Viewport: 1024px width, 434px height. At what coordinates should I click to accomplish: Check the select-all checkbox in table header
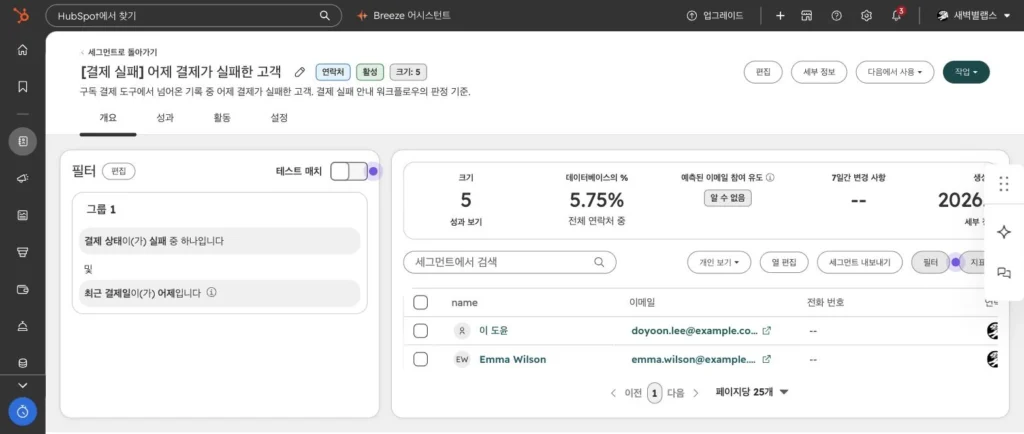pyautogui.click(x=421, y=303)
